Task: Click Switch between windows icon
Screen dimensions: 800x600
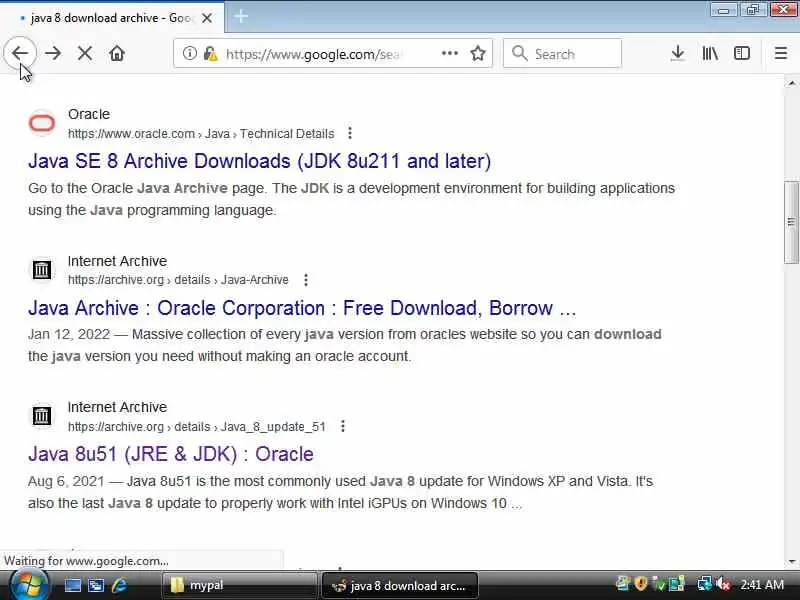Action: (x=96, y=585)
